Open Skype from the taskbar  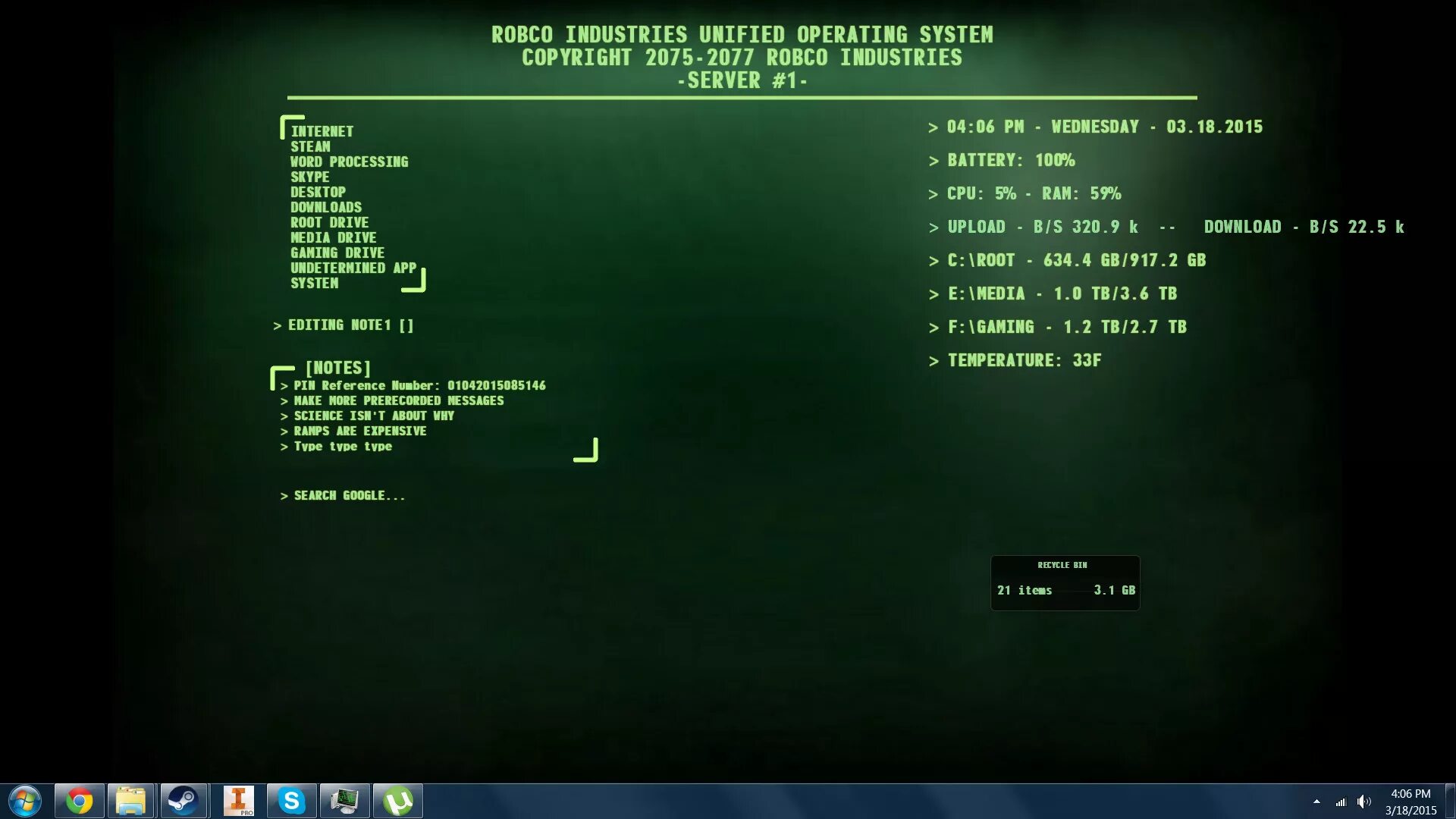coord(291,800)
